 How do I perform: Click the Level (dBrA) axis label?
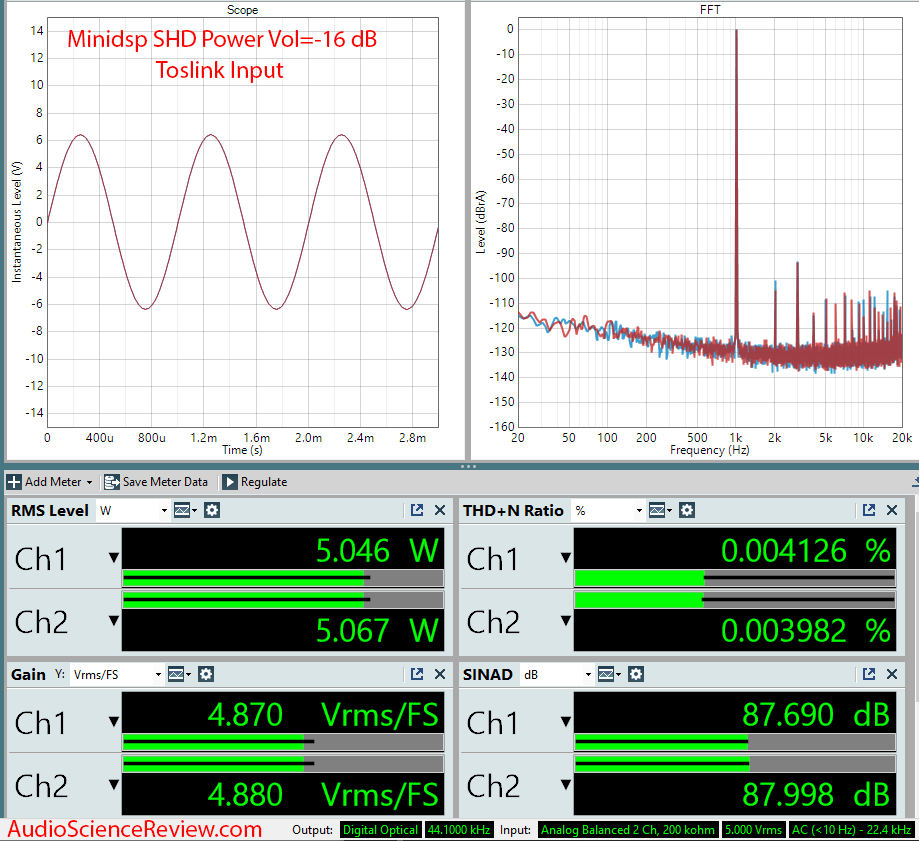(481, 222)
